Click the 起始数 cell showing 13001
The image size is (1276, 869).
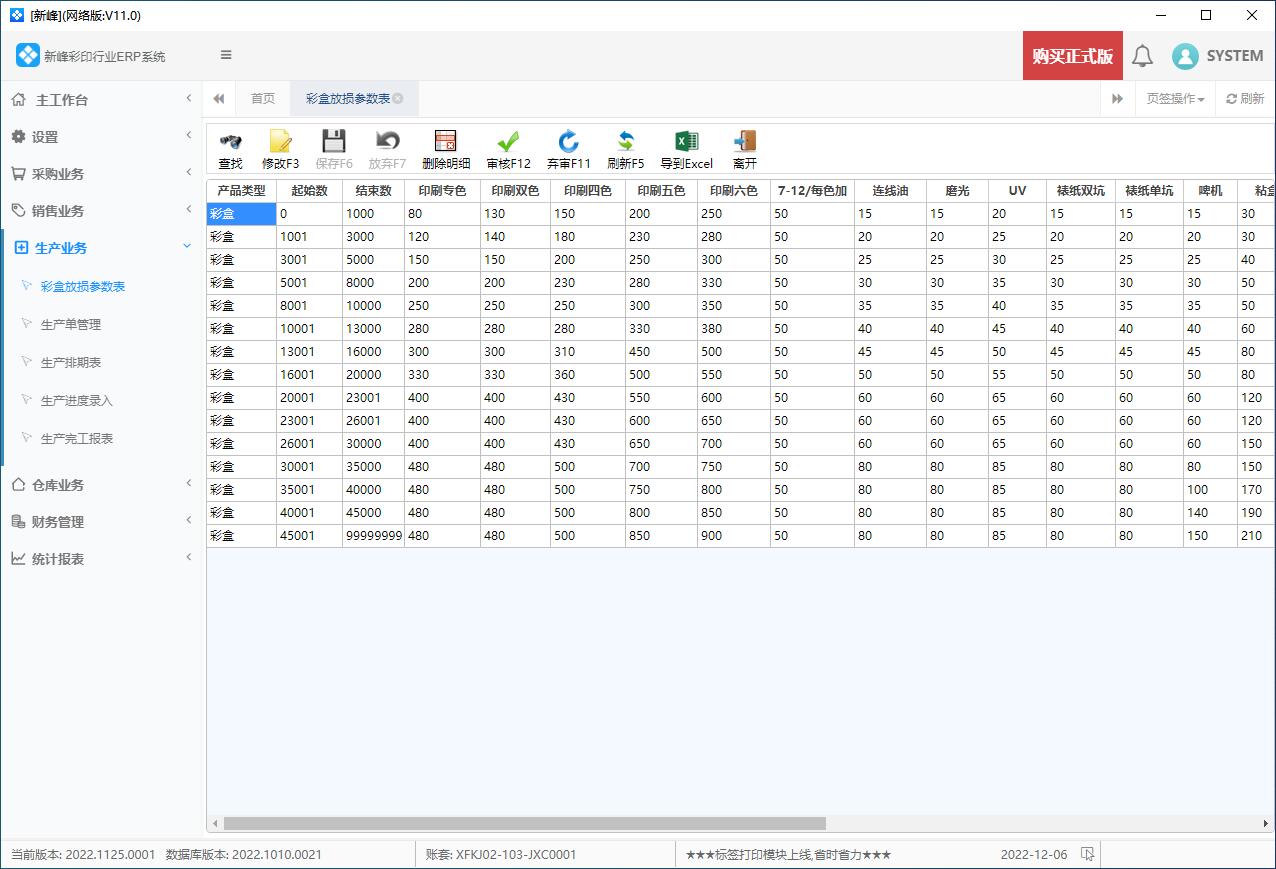[x=309, y=351]
